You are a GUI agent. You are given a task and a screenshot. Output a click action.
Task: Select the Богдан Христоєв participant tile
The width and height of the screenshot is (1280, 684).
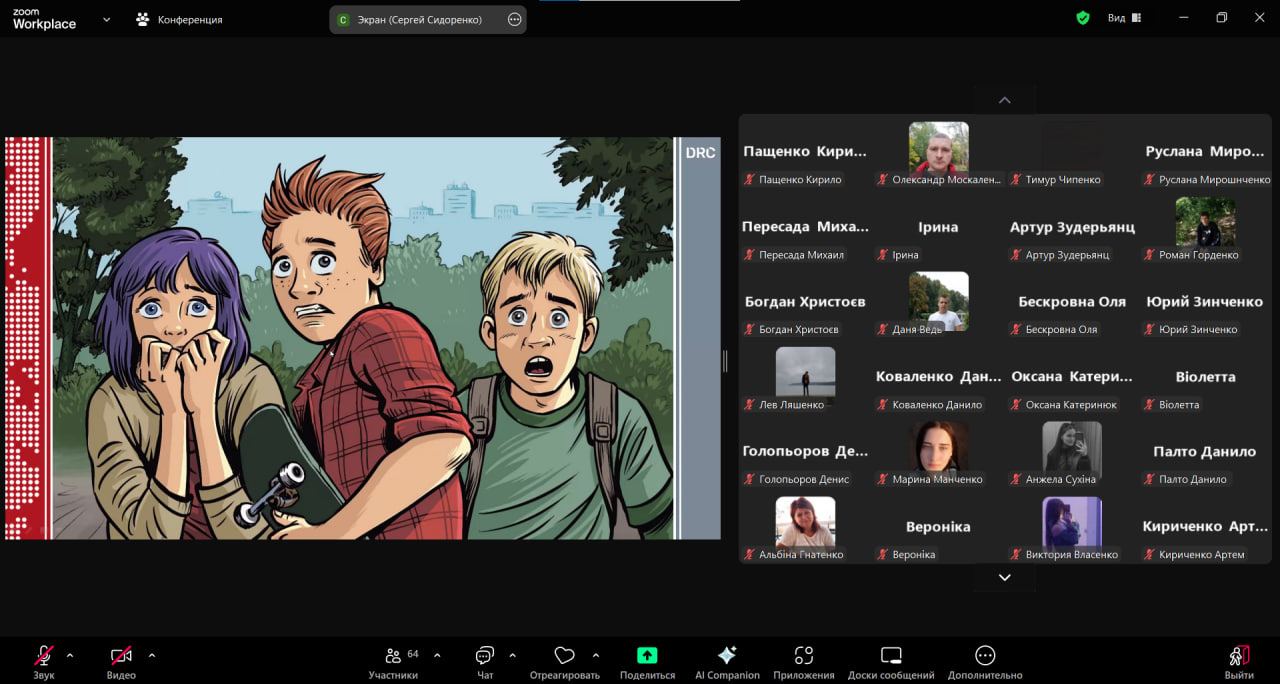805,302
